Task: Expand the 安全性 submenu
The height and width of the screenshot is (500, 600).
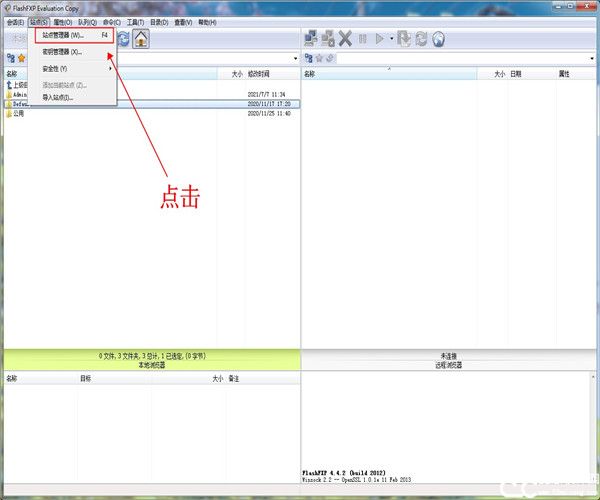Action: click(x=76, y=68)
